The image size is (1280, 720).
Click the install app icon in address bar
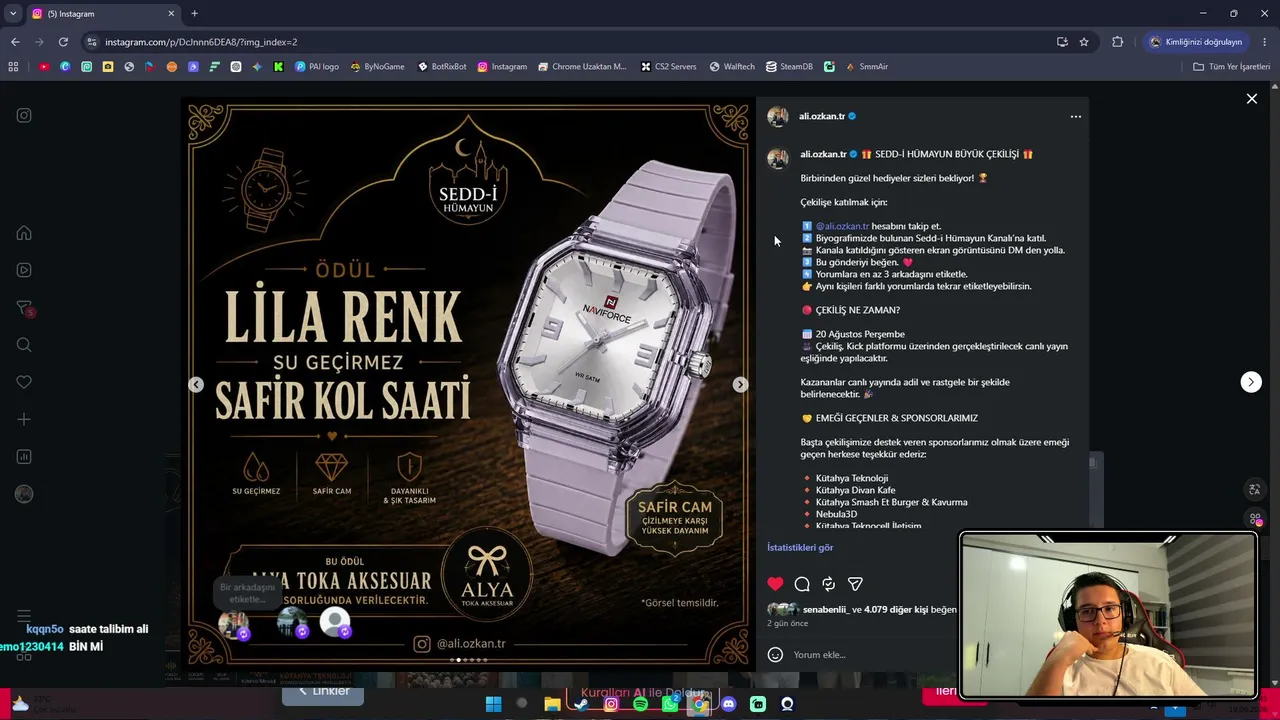(x=1062, y=42)
